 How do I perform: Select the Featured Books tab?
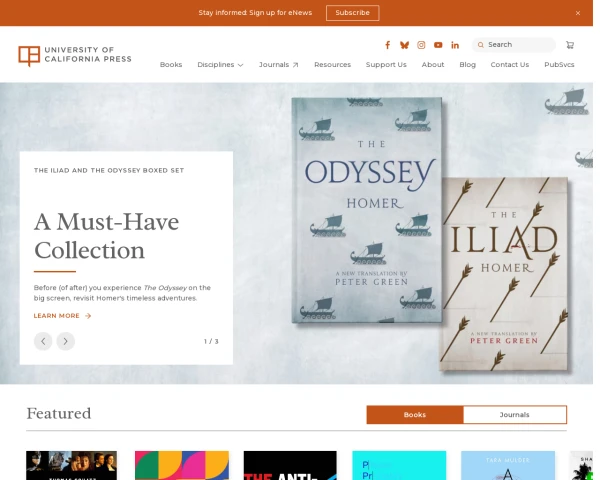click(415, 415)
